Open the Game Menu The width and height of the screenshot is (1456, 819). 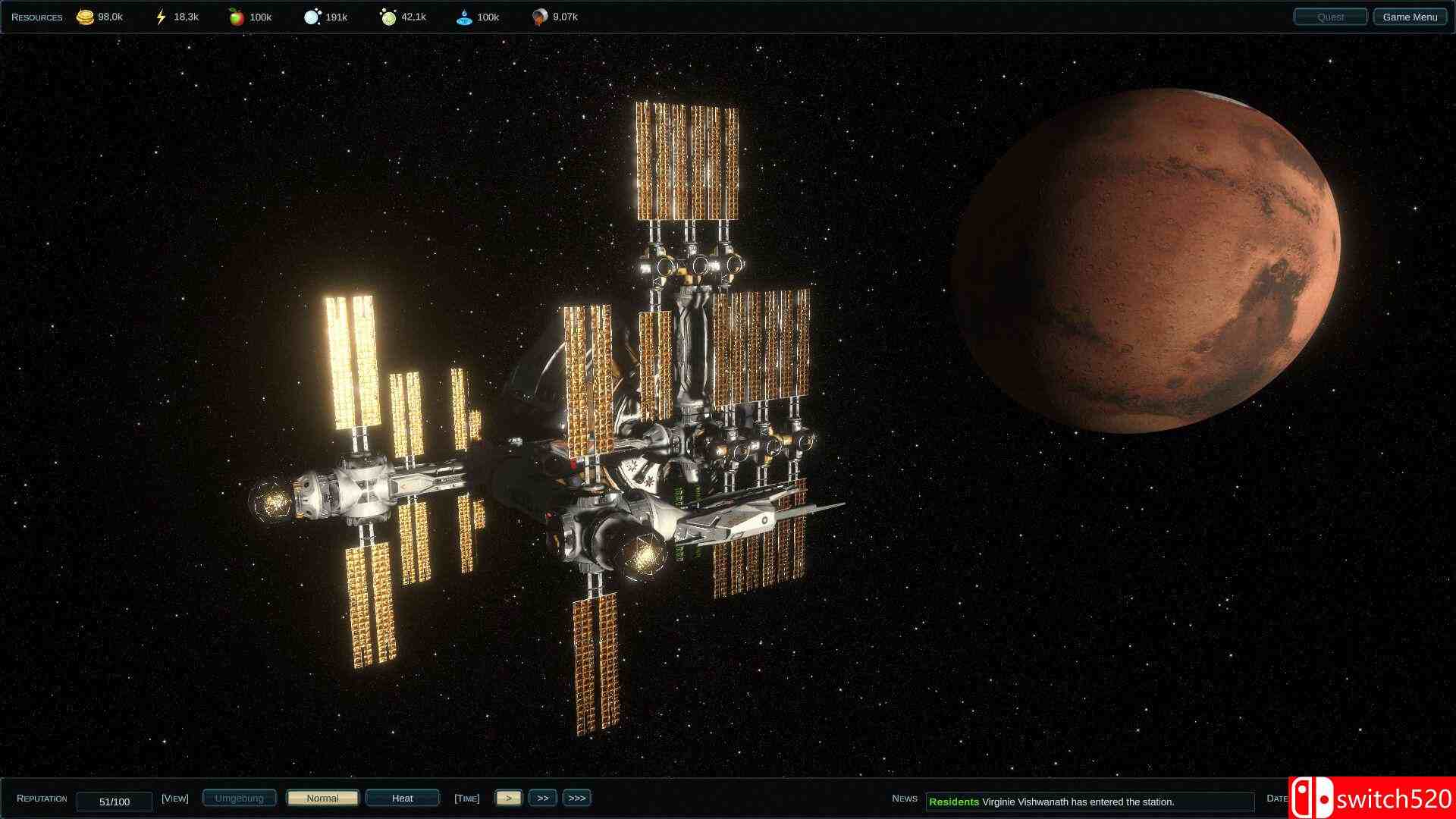[1410, 17]
